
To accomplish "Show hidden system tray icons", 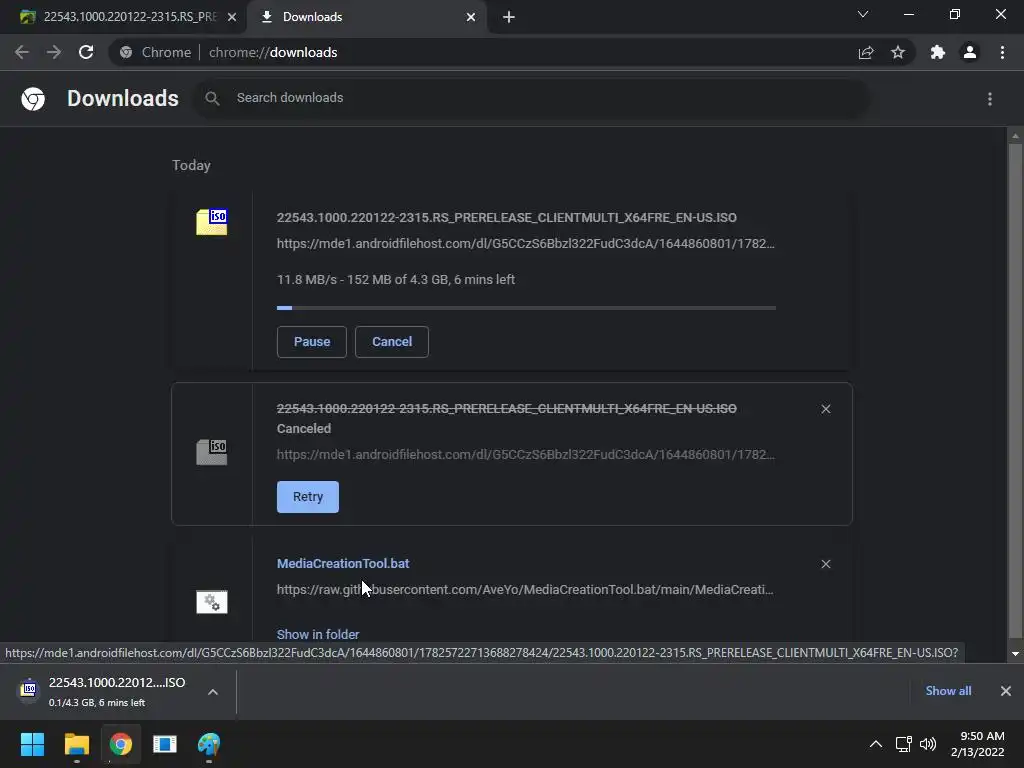I will click(x=876, y=744).
